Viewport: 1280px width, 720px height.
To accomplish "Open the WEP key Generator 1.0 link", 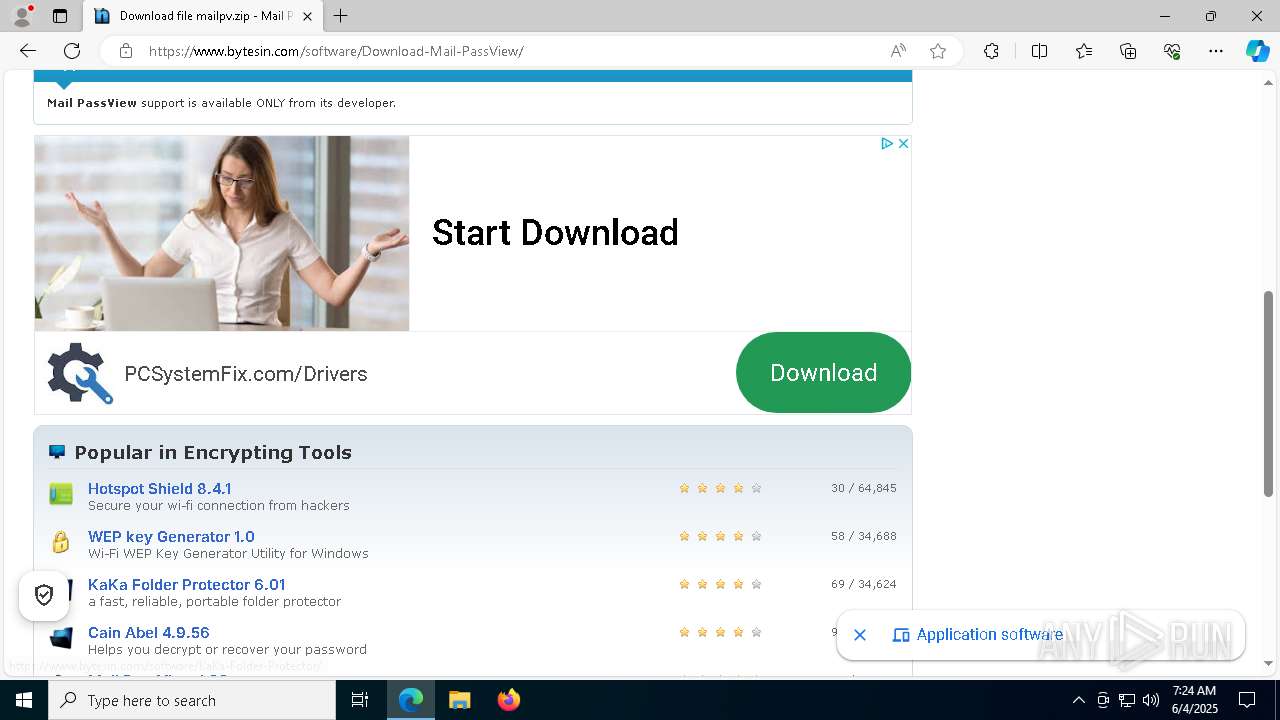I will (x=171, y=537).
